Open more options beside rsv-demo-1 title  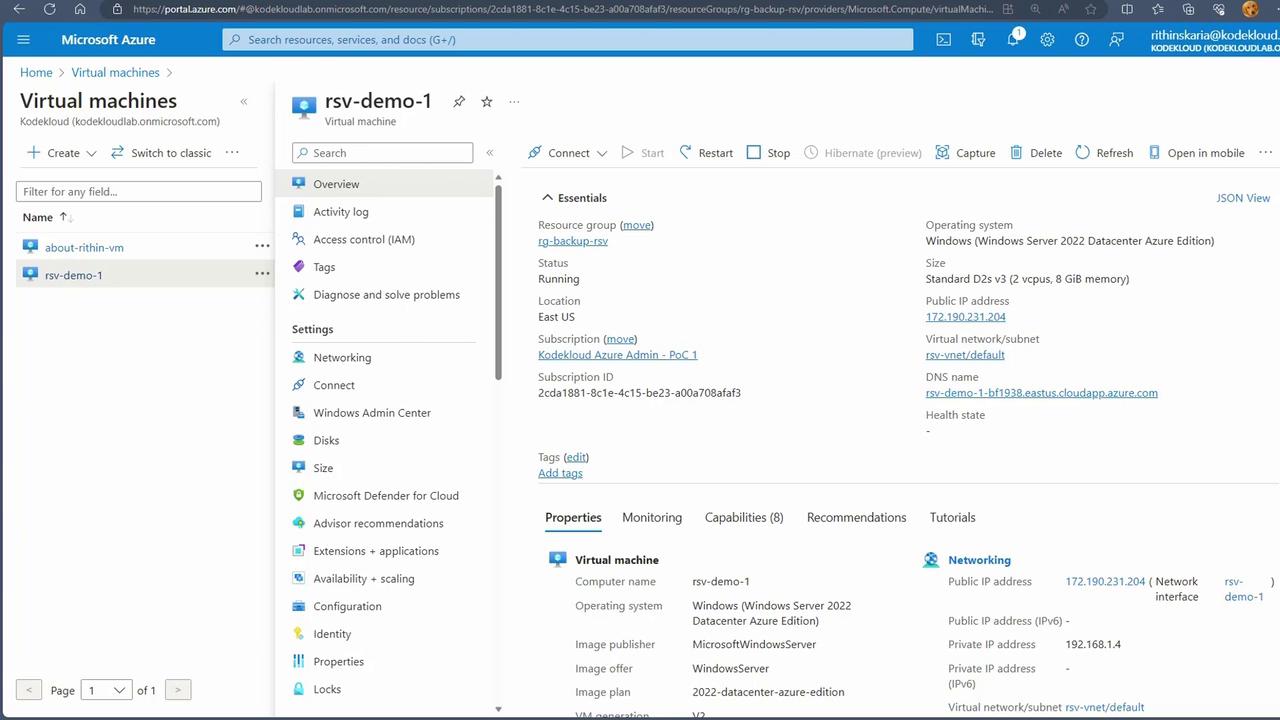[514, 102]
